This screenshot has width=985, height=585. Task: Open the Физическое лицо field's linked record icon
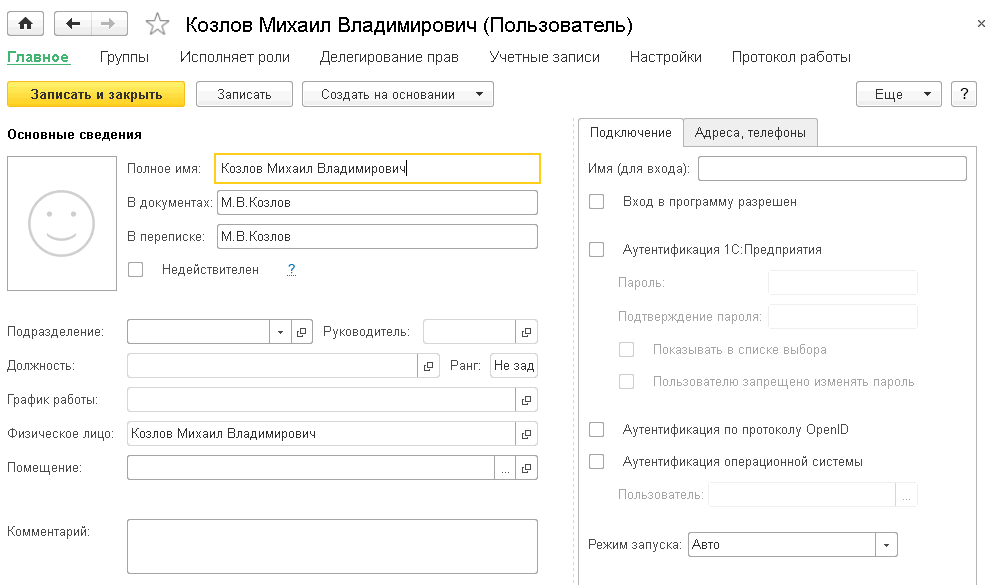526,434
